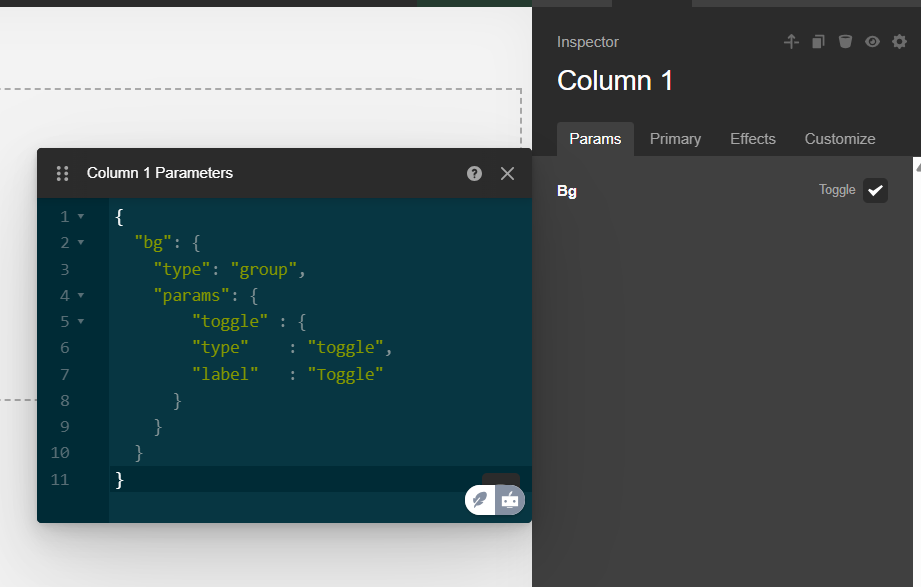Toggle the eye visibility icon in Inspector
921x587 pixels.
[872, 42]
